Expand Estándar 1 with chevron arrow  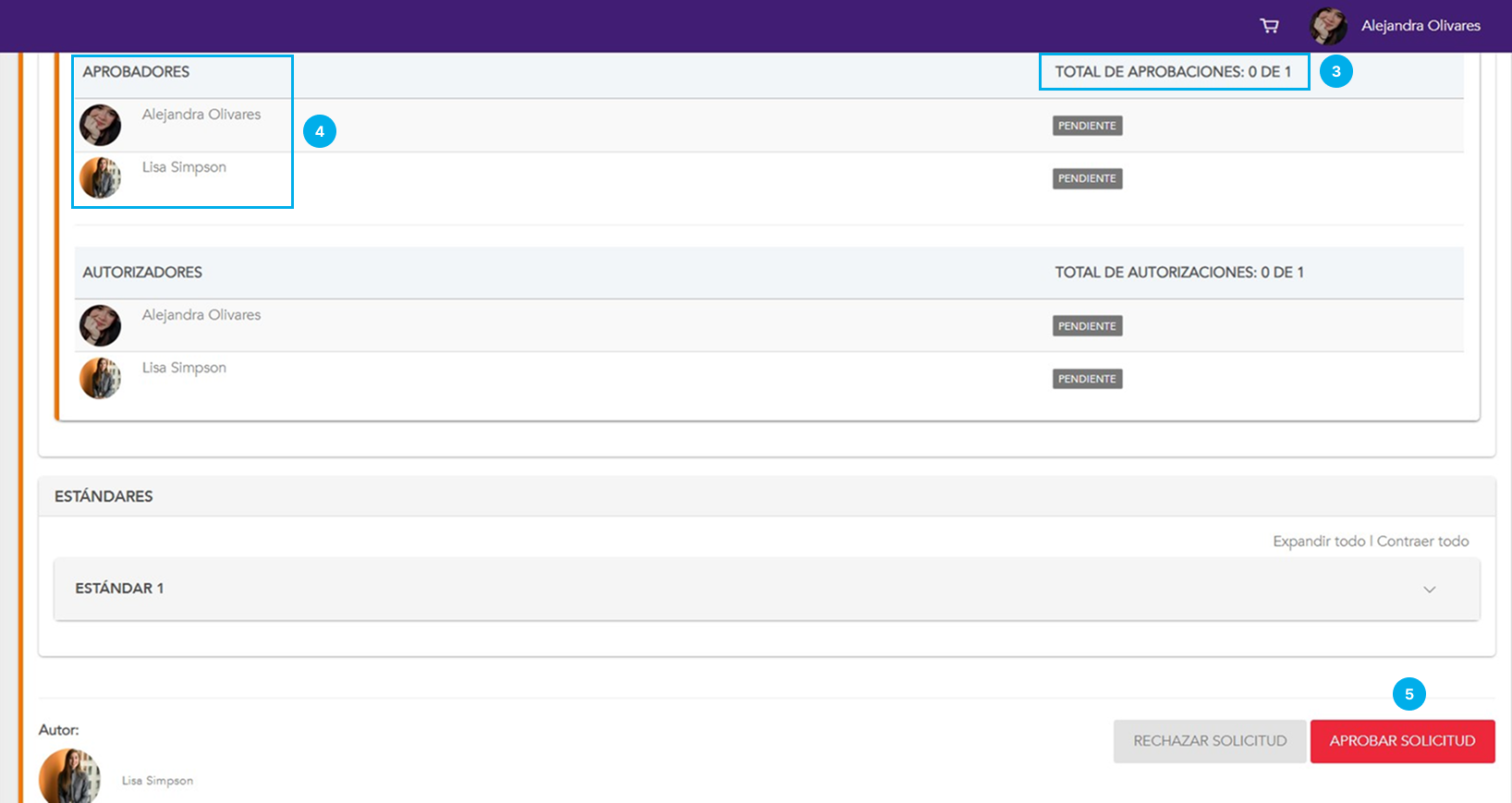point(1429,590)
